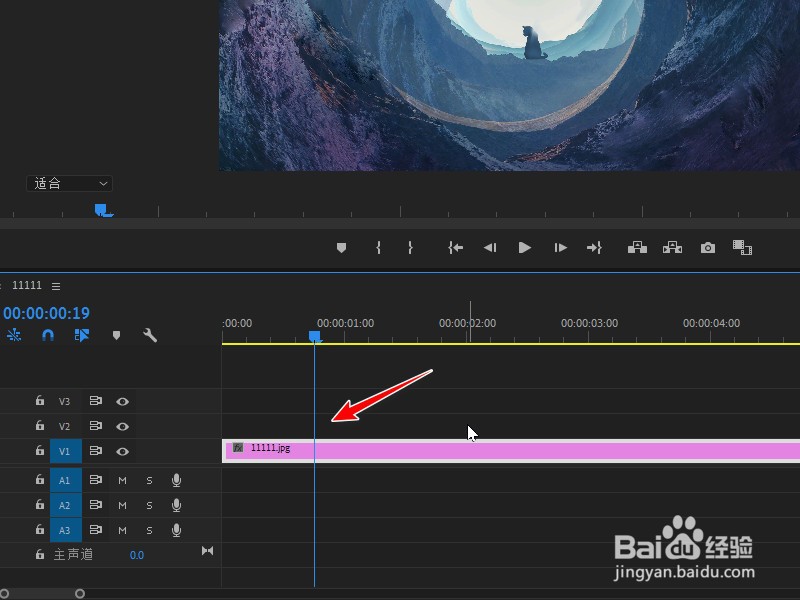This screenshot has height=600, width=800.
Task: Select the 11111.jpg clip on V1
Action: pos(511,451)
